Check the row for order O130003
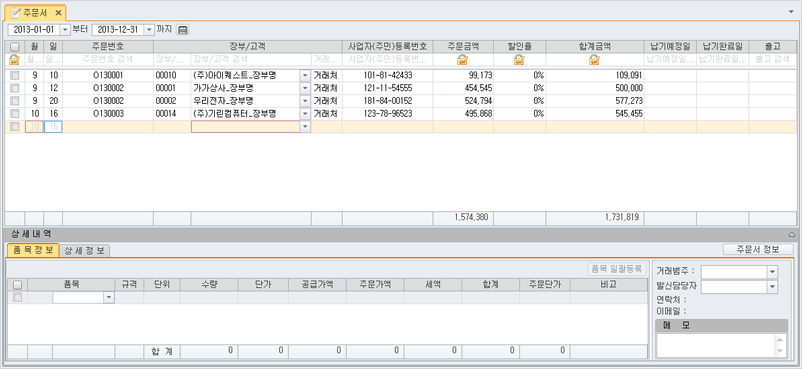Viewport: 802px width, 369px height. coord(14,113)
